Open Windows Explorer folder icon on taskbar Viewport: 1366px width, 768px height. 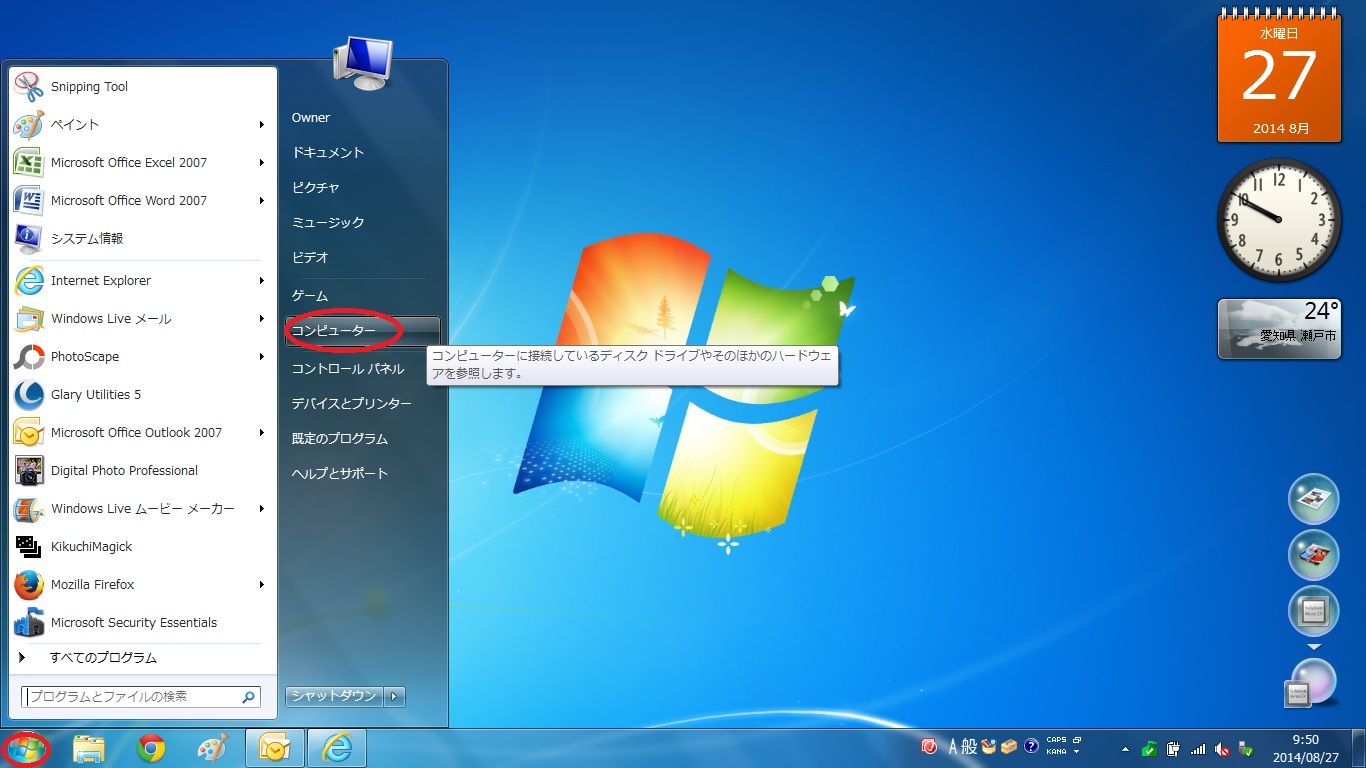(x=89, y=749)
